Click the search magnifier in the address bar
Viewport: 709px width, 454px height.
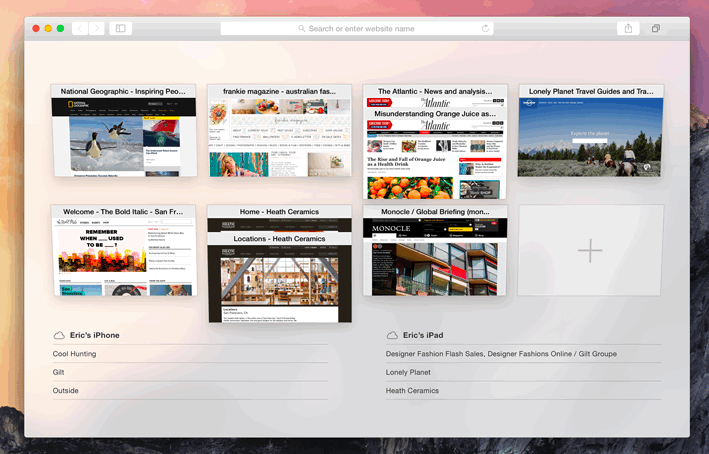pyautogui.click(x=302, y=28)
